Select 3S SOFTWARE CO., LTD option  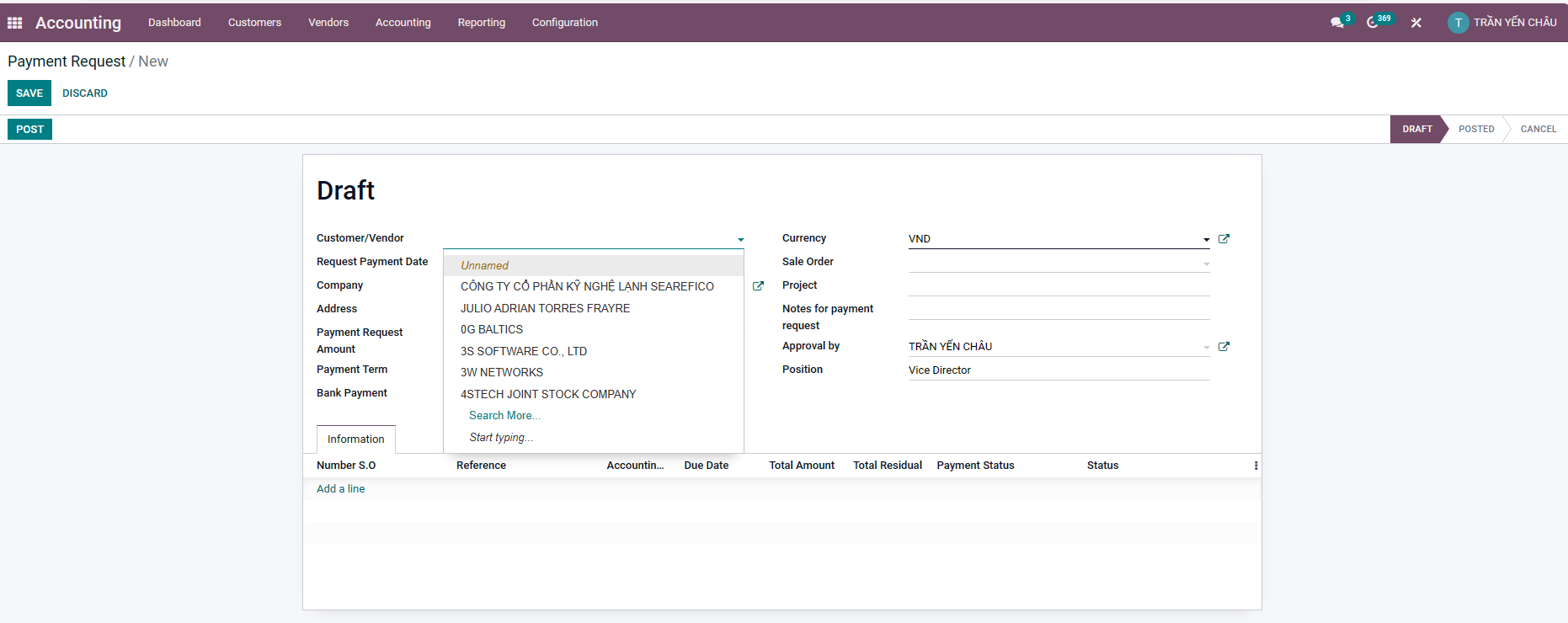point(594,352)
